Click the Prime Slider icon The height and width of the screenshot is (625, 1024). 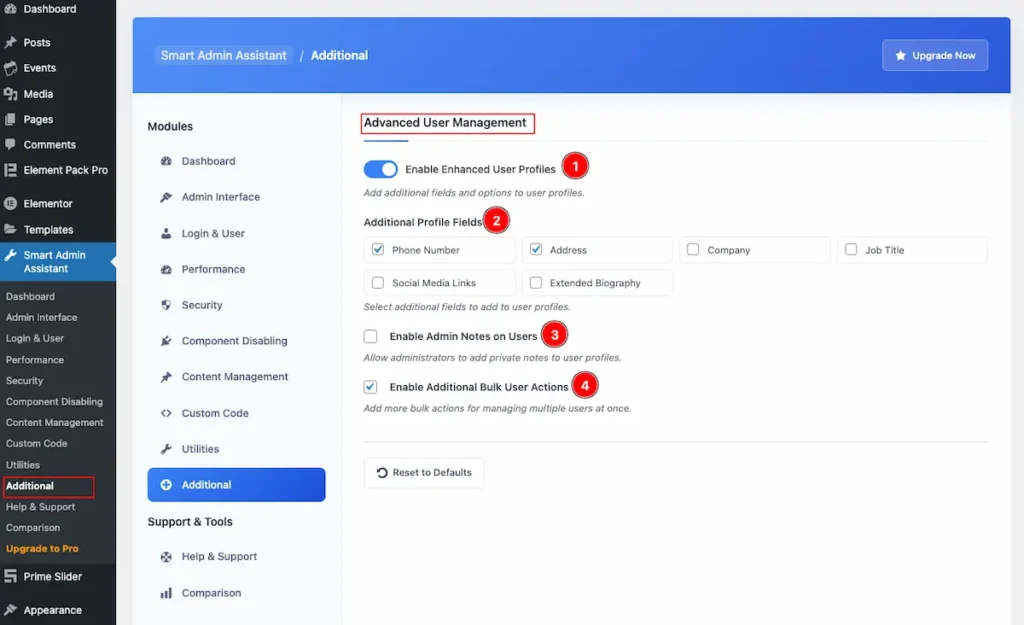(10, 576)
